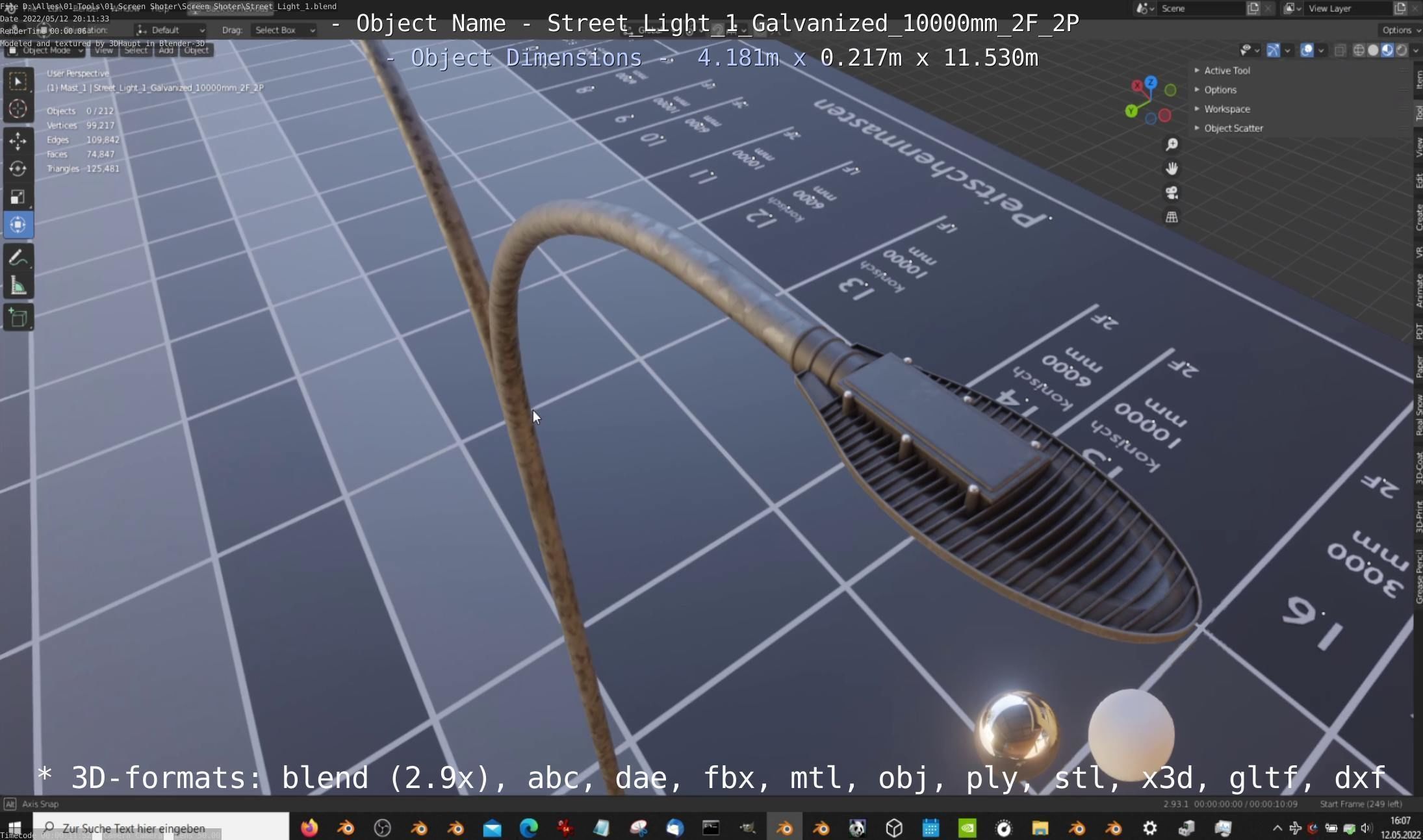Open the Add menu in viewport header
The width and height of the screenshot is (1423, 840).
click(166, 50)
